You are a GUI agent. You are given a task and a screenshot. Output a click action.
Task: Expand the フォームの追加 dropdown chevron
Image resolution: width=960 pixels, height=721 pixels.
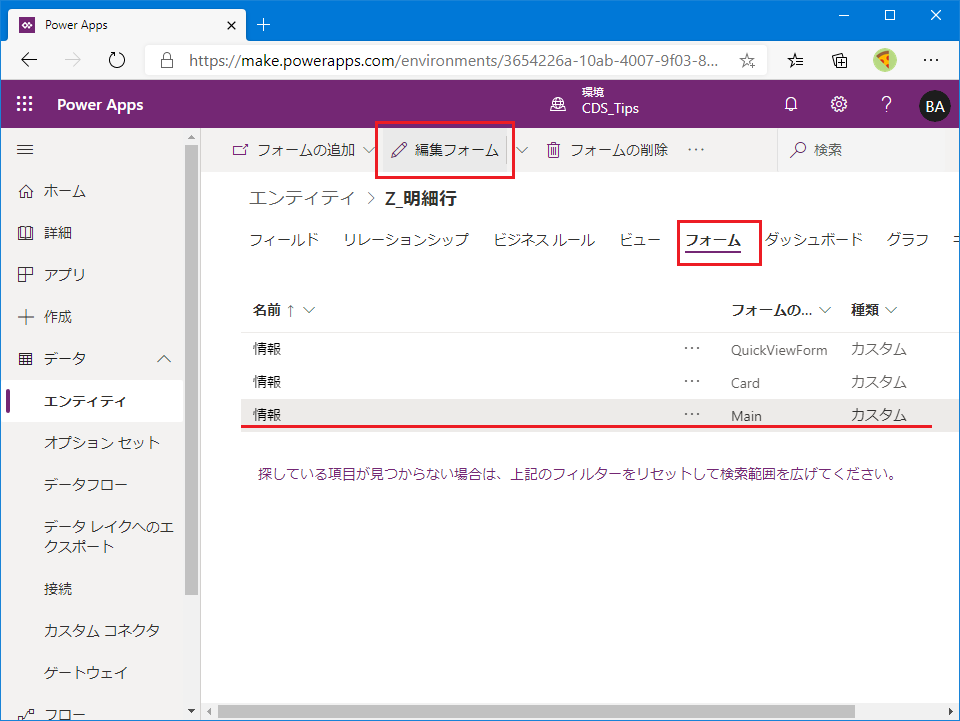coord(369,150)
